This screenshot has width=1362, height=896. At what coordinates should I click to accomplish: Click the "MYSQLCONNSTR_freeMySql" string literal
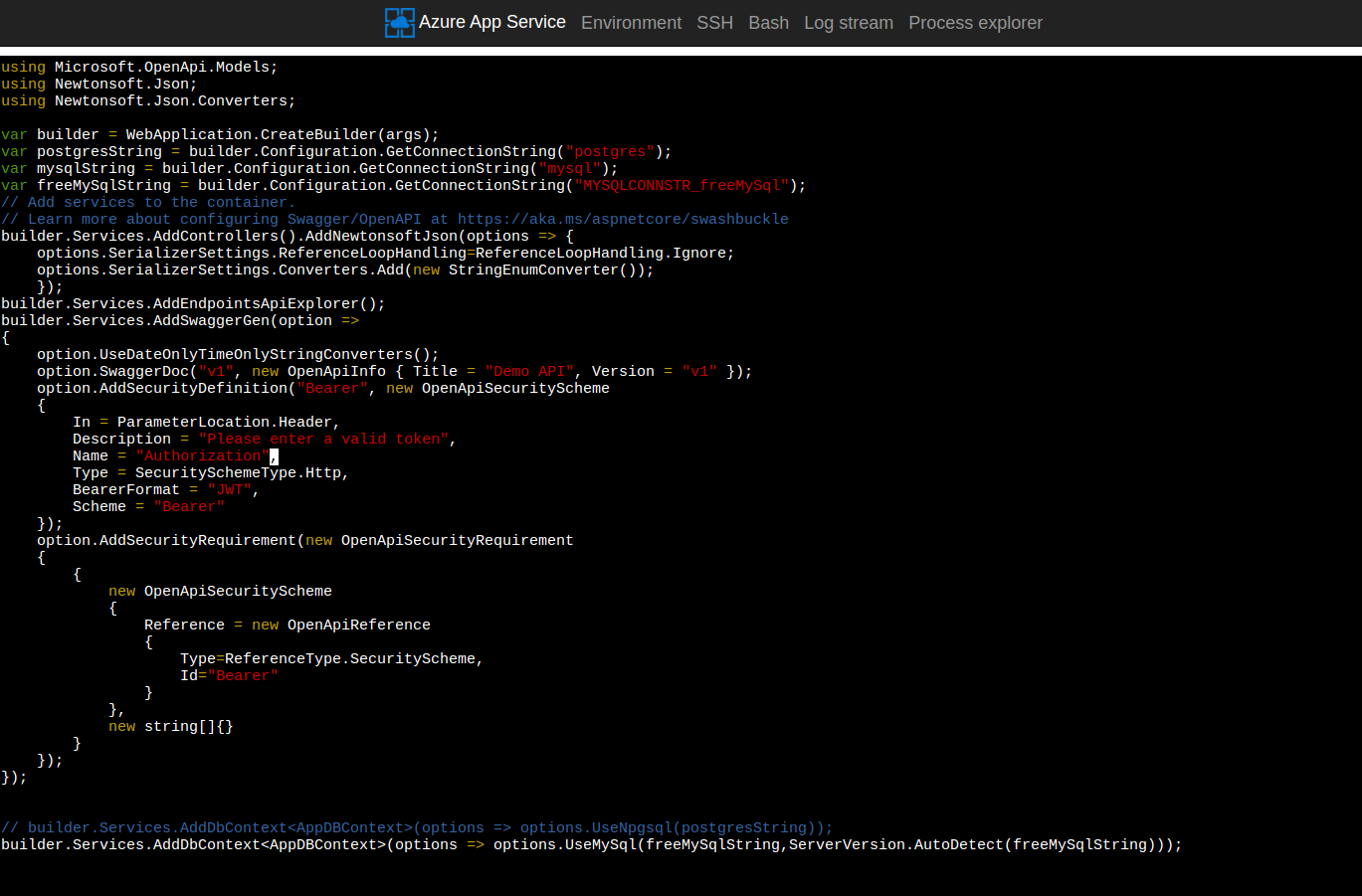click(681, 185)
